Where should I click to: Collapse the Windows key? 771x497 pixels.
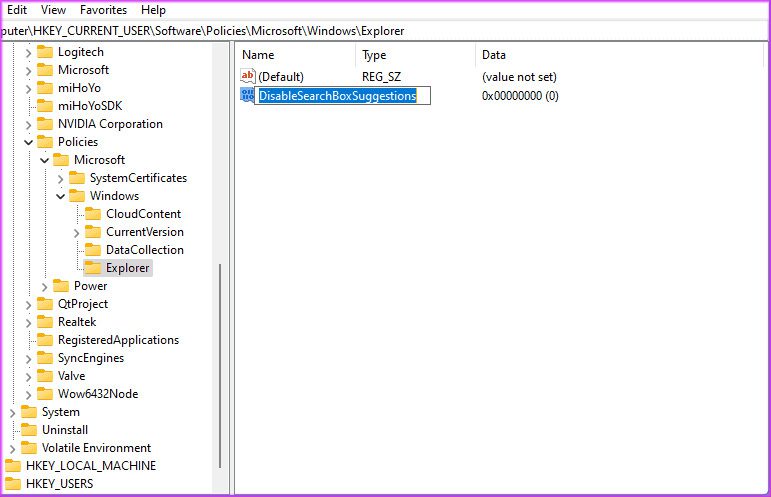pos(60,197)
